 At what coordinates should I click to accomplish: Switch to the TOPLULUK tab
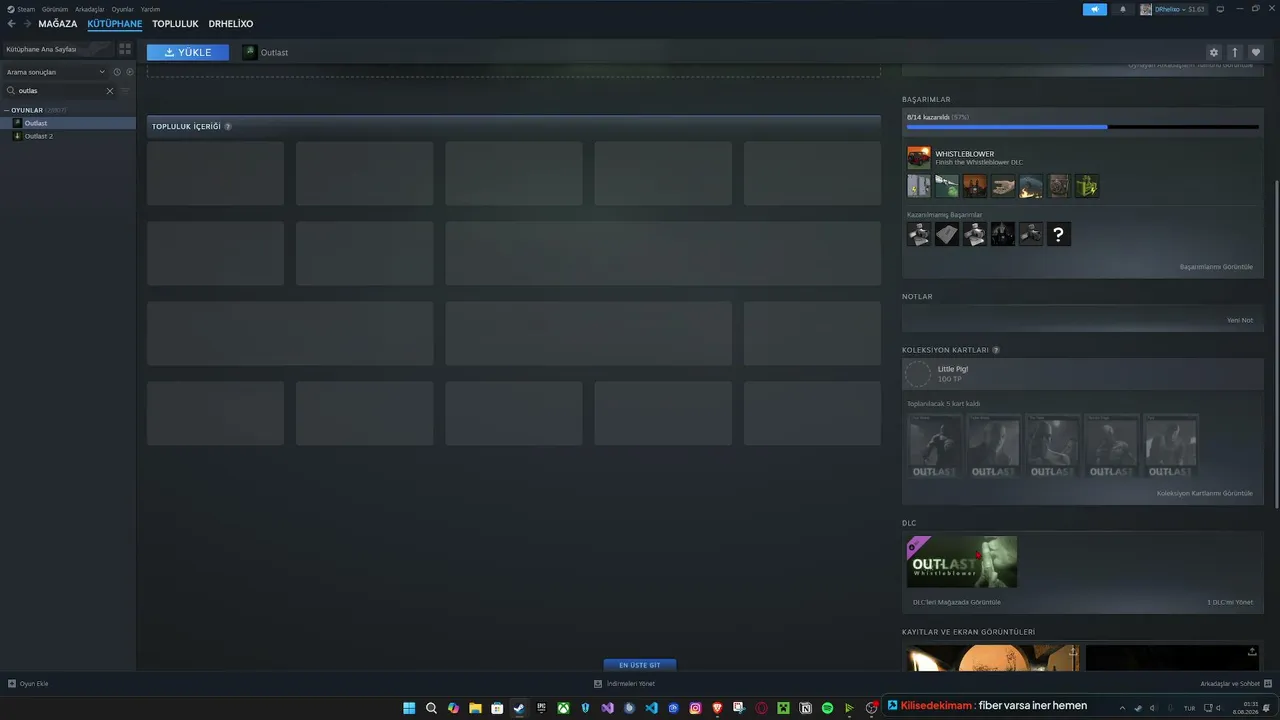point(175,24)
